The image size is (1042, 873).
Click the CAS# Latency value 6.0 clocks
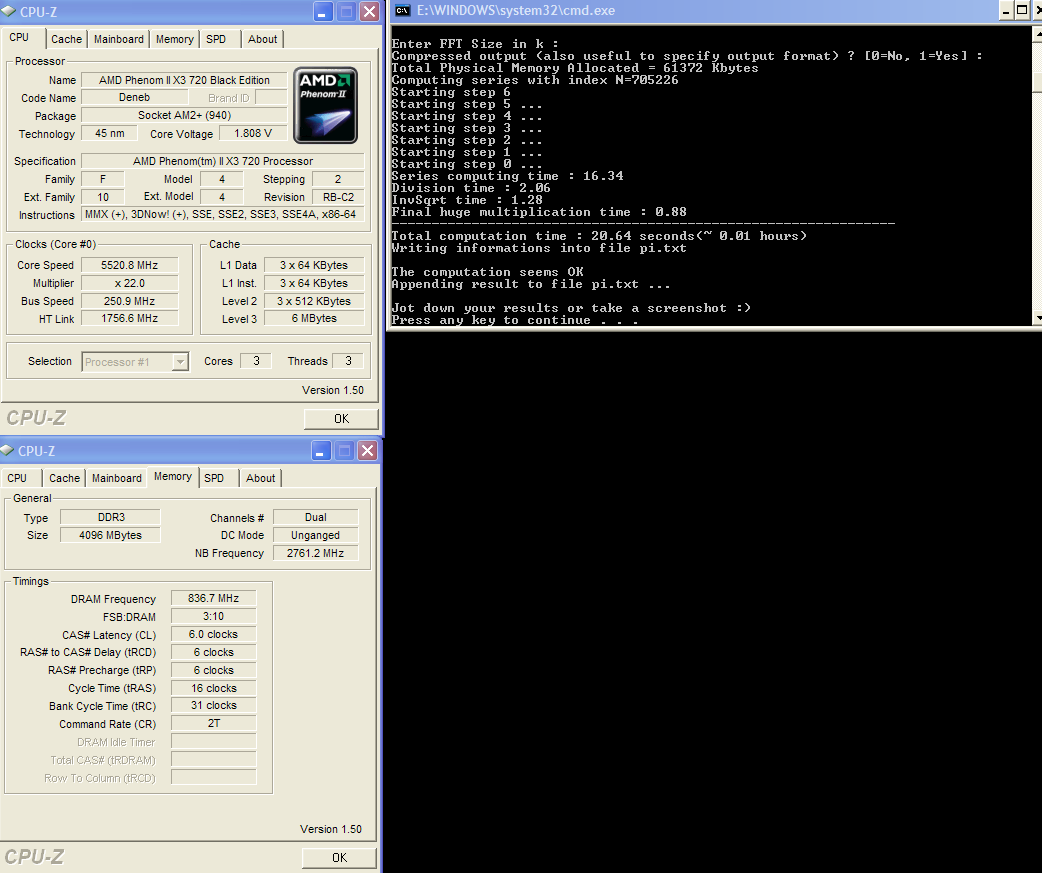[x=213, y=634]
